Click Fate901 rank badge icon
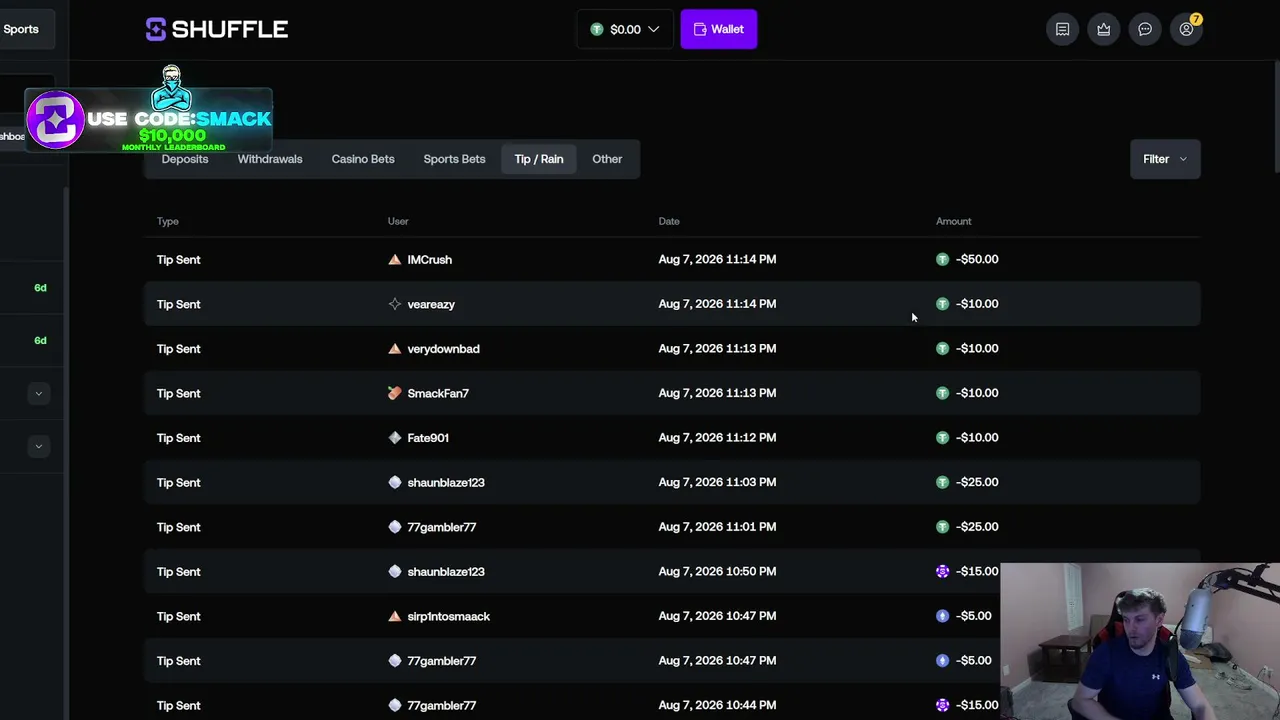The height and width of the screenshot is (720, 1280). (395, 437)
